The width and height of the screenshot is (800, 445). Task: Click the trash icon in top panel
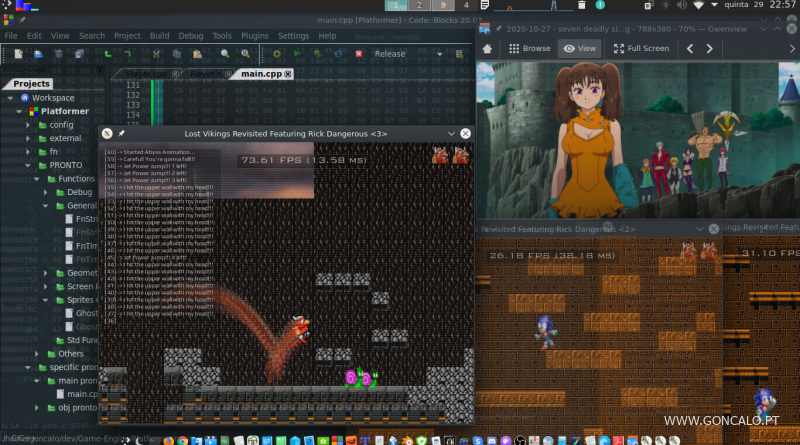tap(582, 5)
